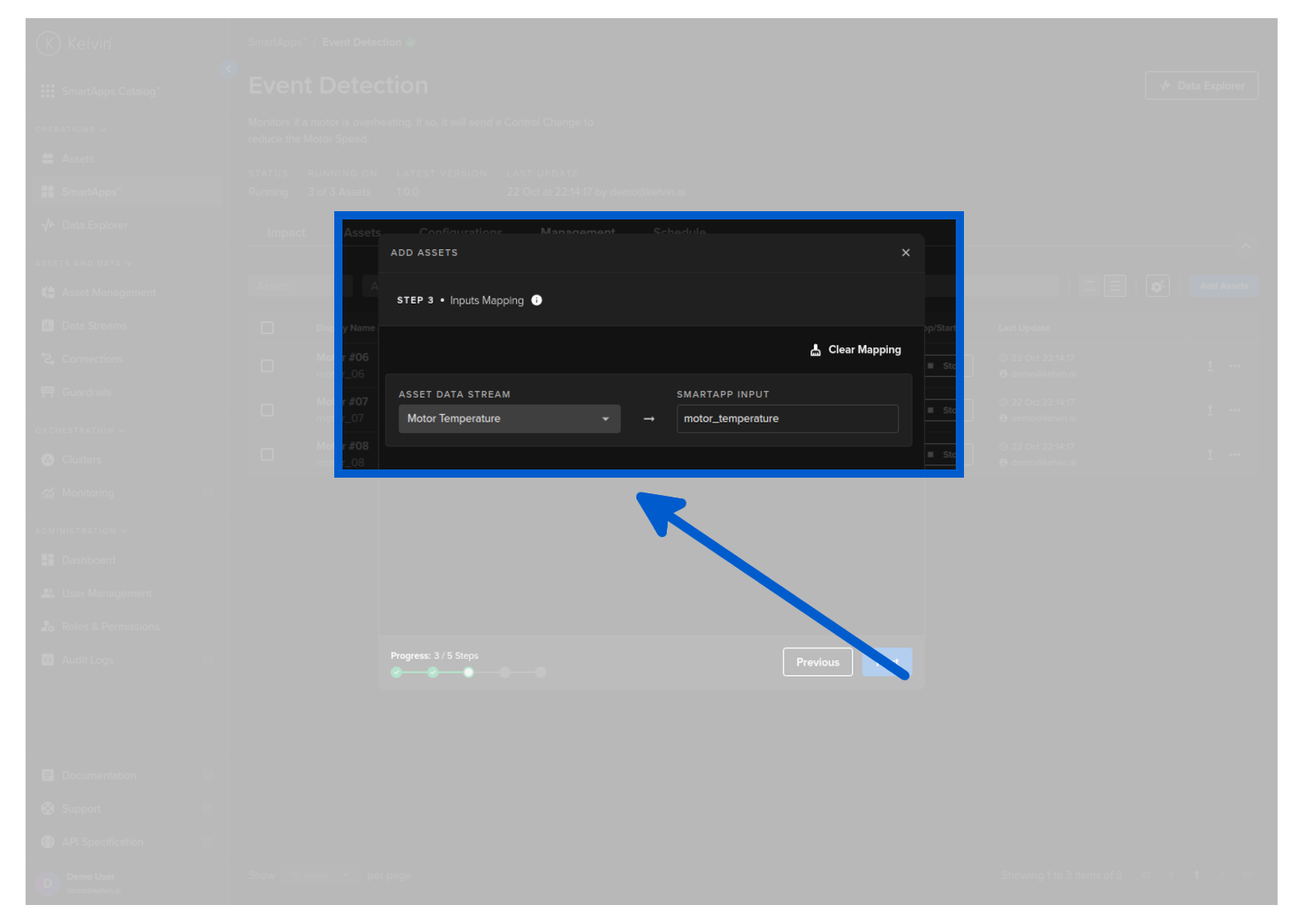Screen dimensions: 1304x924
Task: Click the Inputs Mapping info icon
Action: [x=536, y=300]
